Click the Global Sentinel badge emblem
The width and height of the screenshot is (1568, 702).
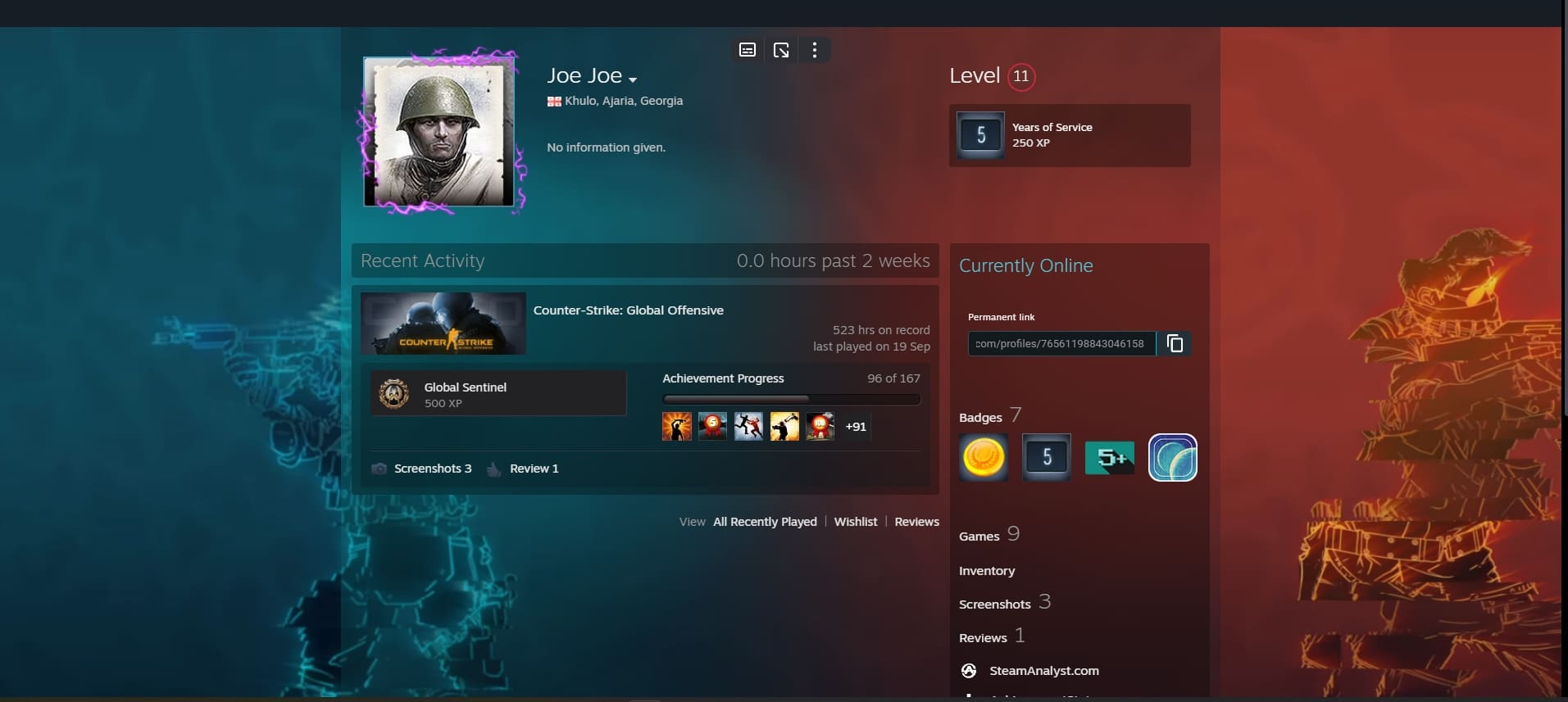point(394,394)
